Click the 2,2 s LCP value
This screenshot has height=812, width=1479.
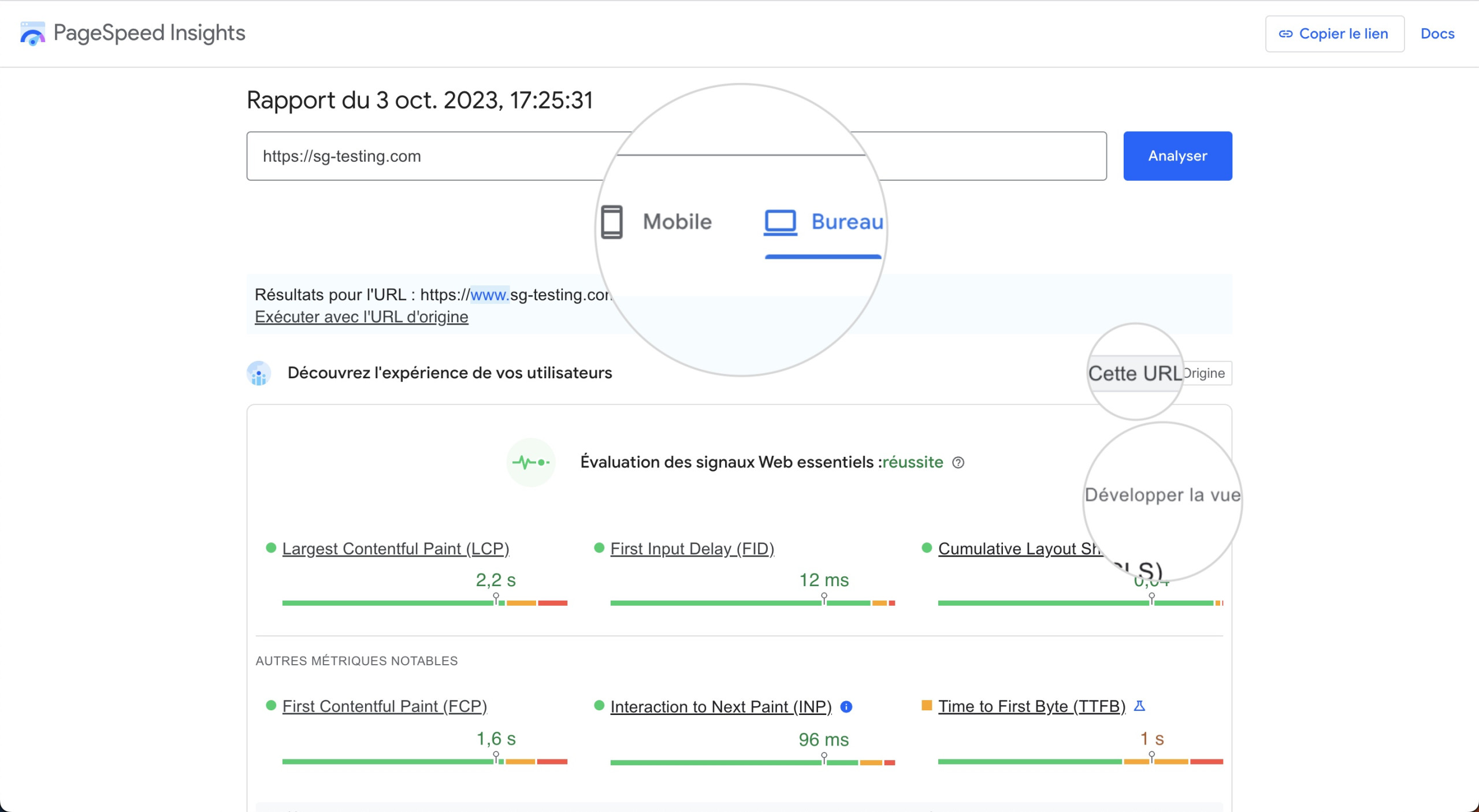point(496,580)
